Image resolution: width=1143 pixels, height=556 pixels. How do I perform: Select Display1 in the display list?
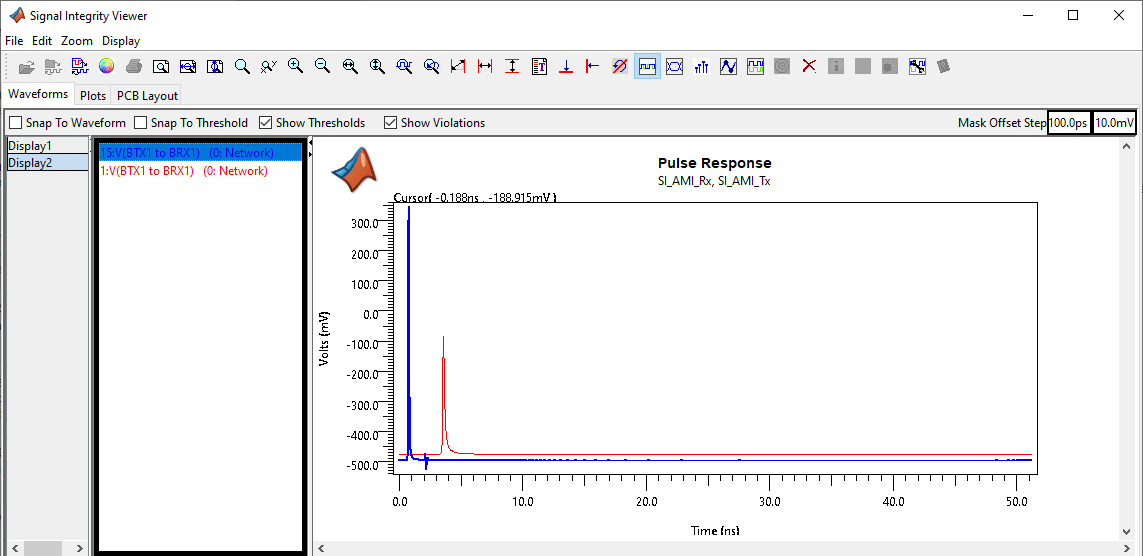coord(30,146)
